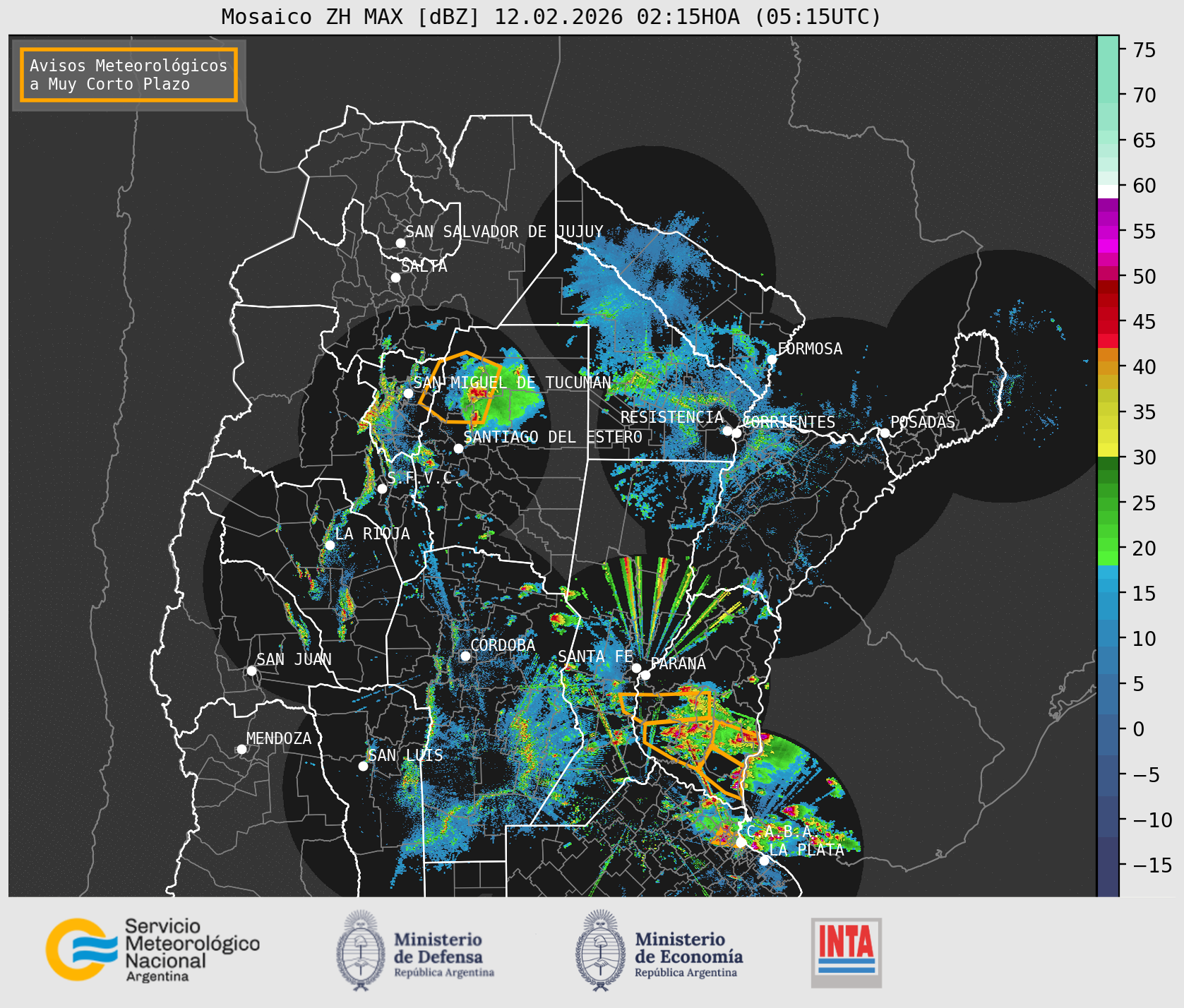1184x1008 pixels.
Task: Click the Mendoza city marker dot
Action: [241, 749]
